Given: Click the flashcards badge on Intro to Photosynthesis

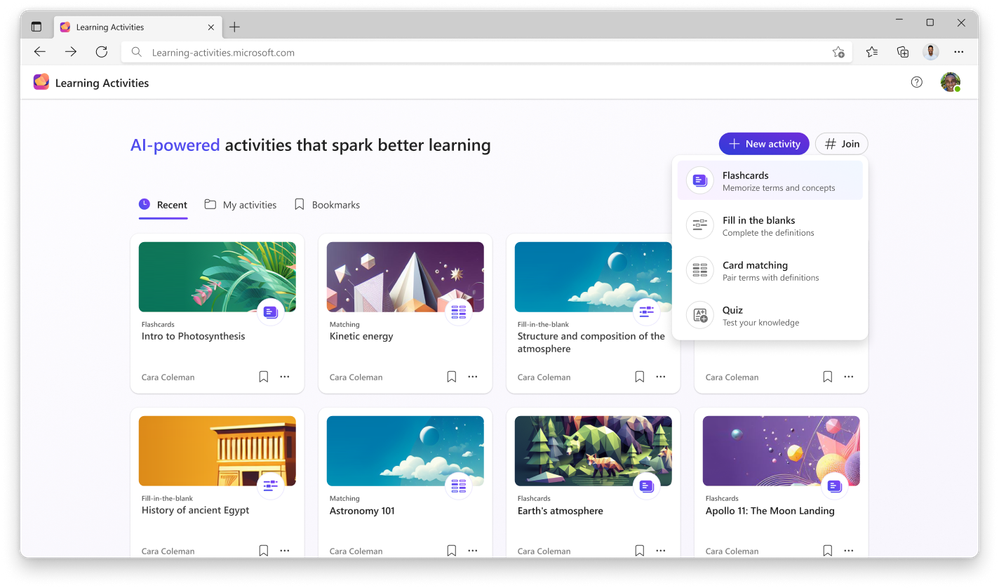Looking at the screenshot, I should [x=271, y=312].
